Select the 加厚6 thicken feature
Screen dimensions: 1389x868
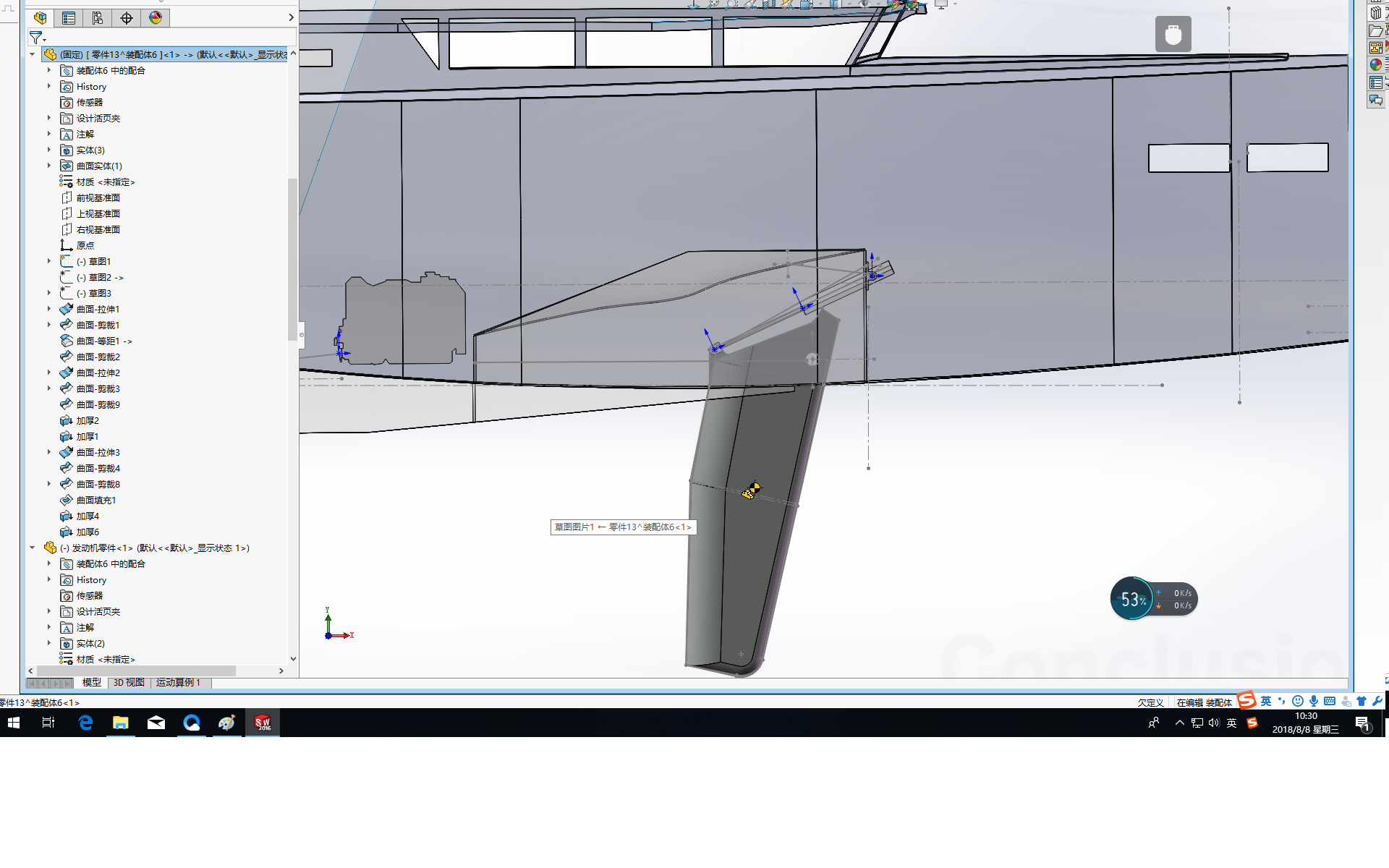pyautogui.click(x=80, y=532)
